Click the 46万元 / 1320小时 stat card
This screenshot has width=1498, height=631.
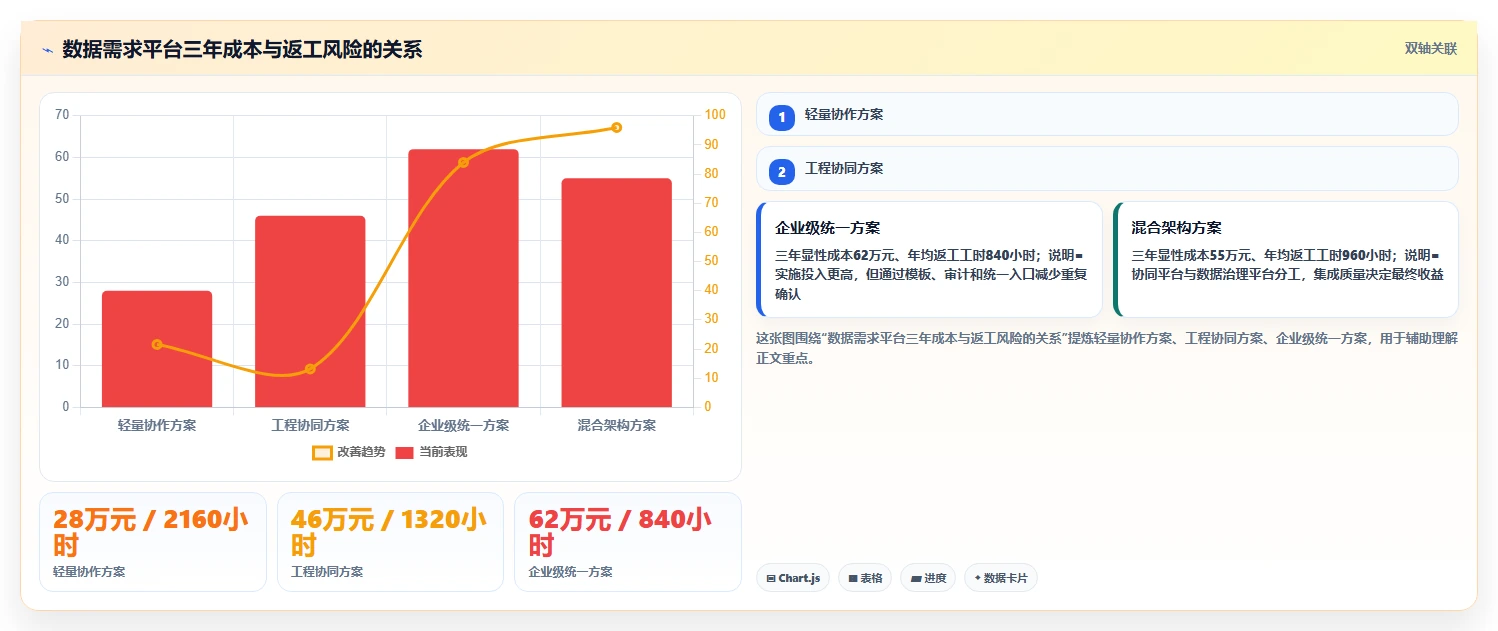(390, 541)
